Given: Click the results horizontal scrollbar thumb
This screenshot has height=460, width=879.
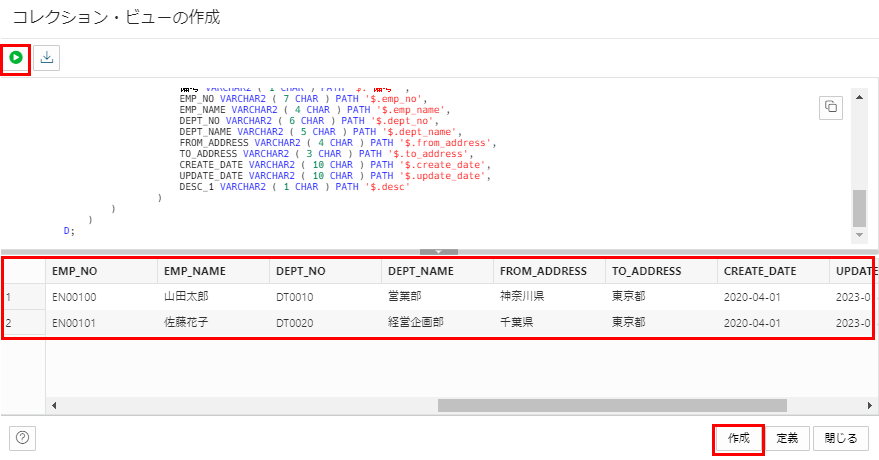Looking at the screenshot, I should pos(612,405).
